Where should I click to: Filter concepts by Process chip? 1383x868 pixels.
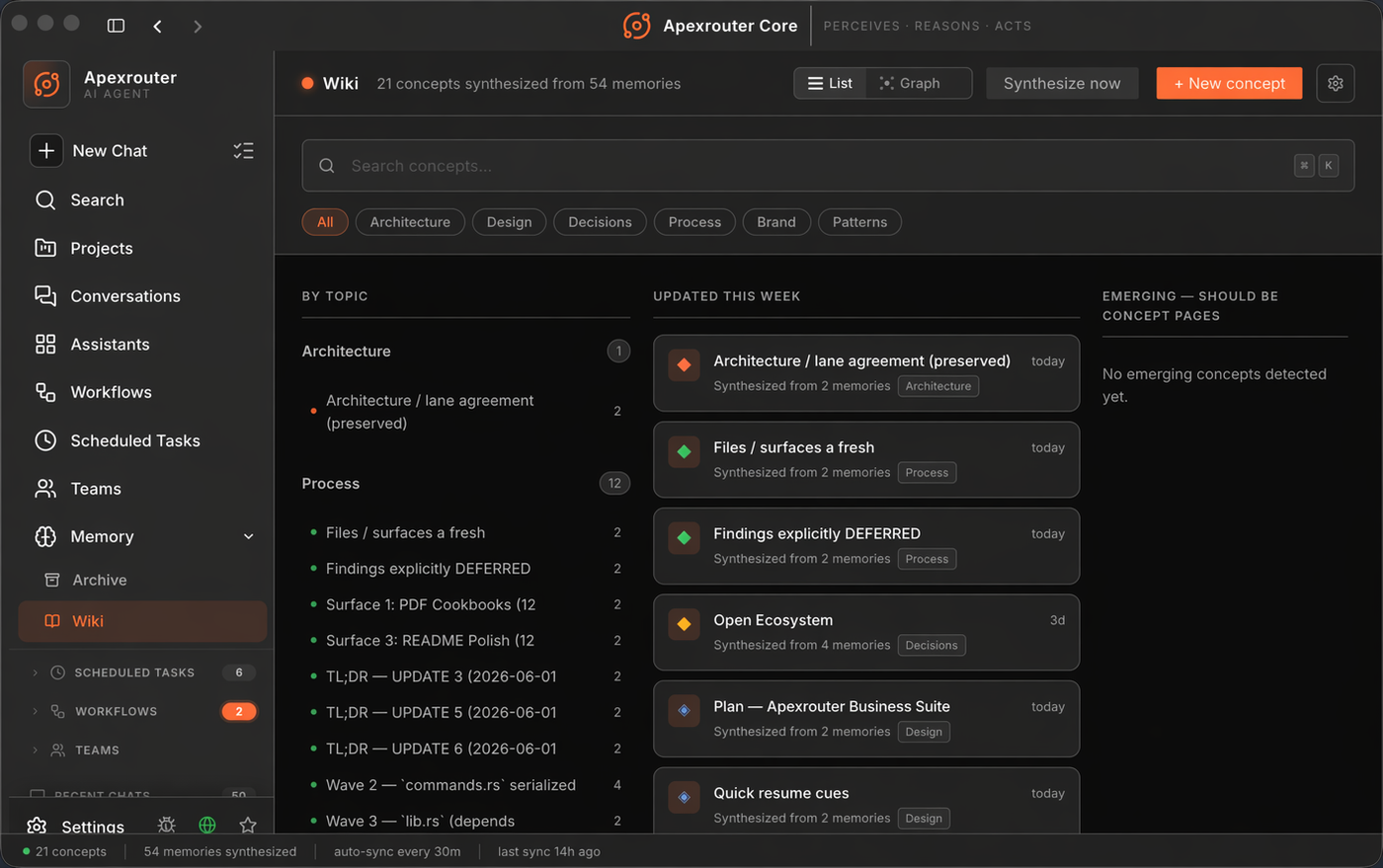[694, 222]
